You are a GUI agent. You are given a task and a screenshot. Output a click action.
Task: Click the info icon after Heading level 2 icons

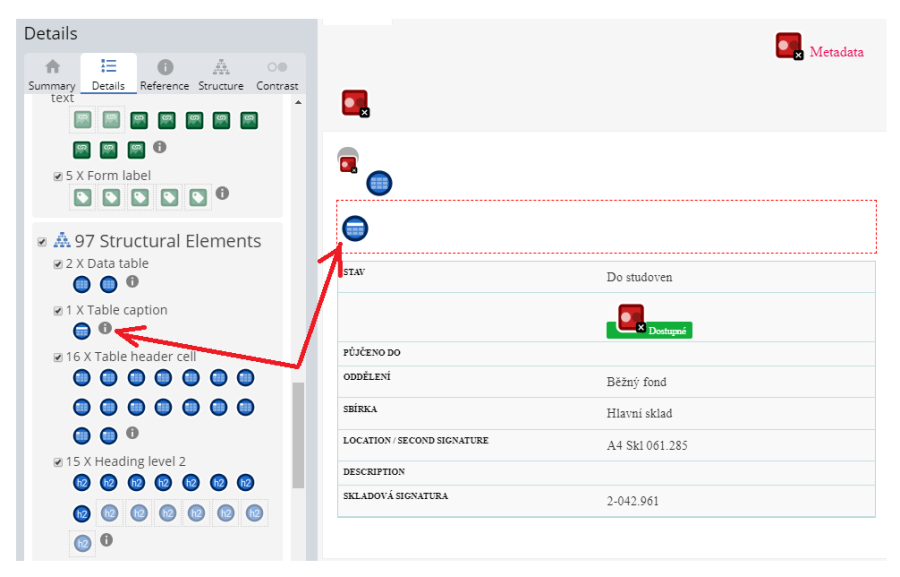(106, 540)
